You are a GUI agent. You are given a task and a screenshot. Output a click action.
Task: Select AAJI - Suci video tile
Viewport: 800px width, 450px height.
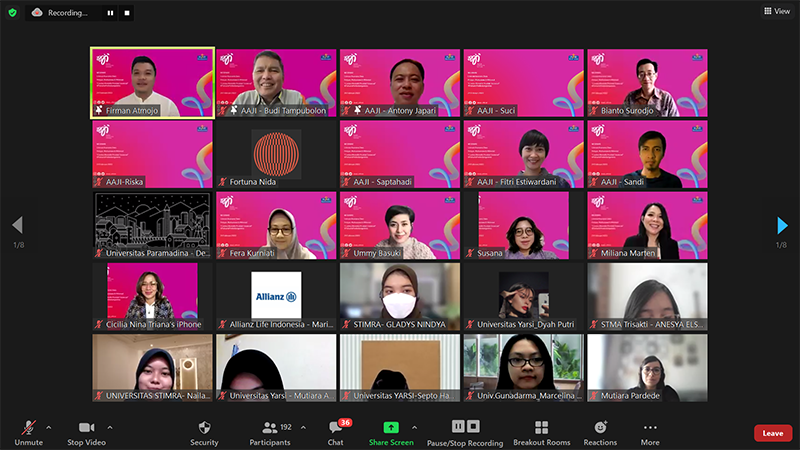click(523, 83)
